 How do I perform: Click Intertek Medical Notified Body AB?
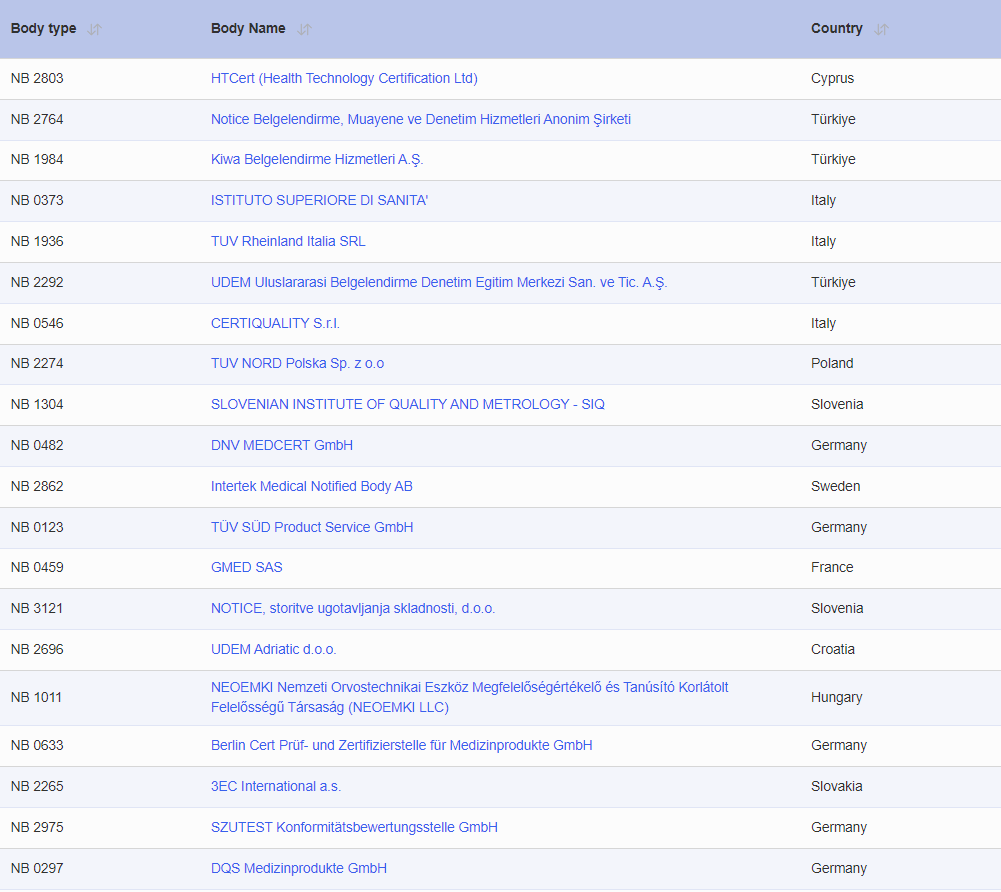tap(311, 487)
